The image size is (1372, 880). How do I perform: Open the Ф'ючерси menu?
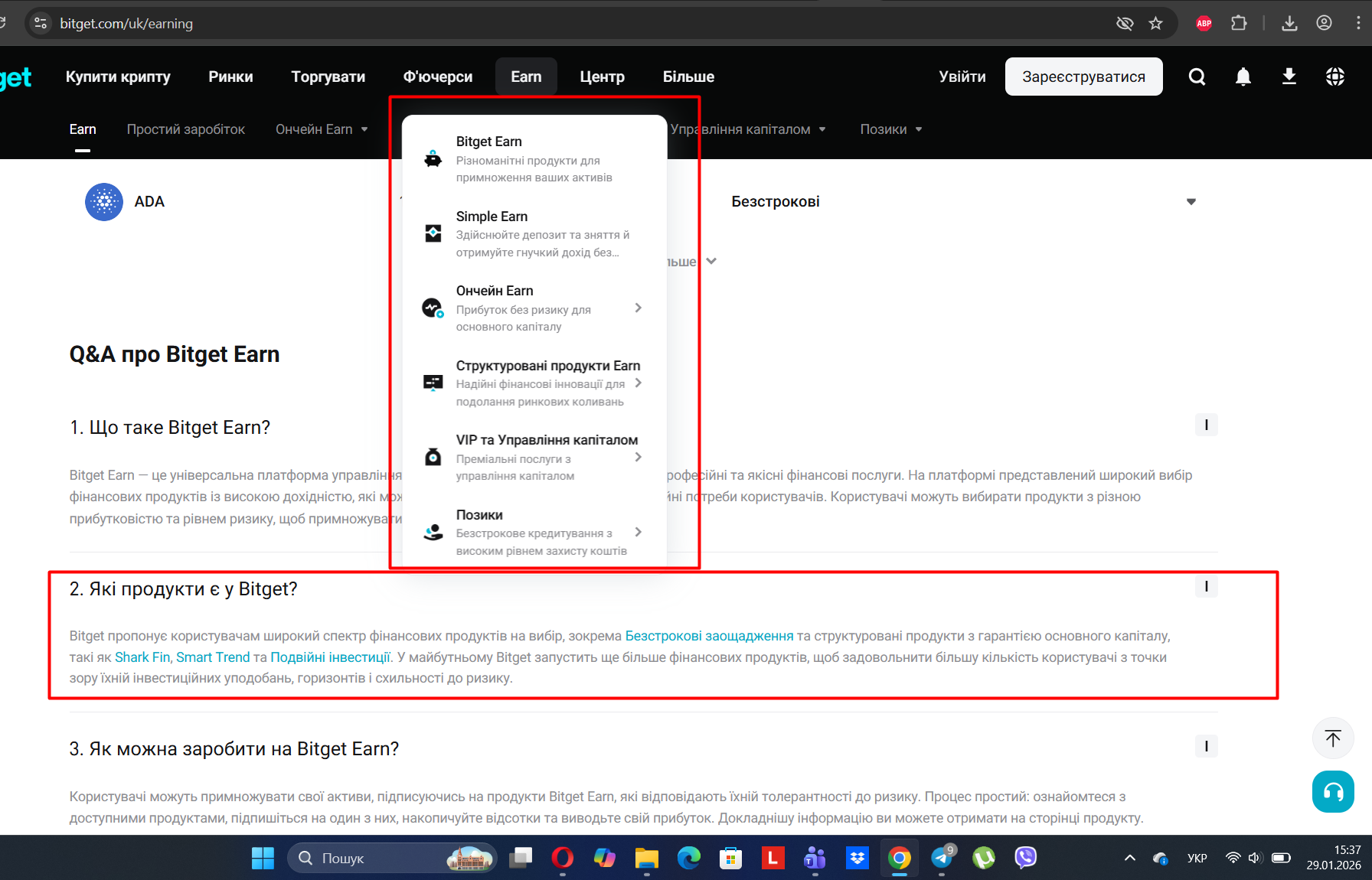tap(438, 77)
